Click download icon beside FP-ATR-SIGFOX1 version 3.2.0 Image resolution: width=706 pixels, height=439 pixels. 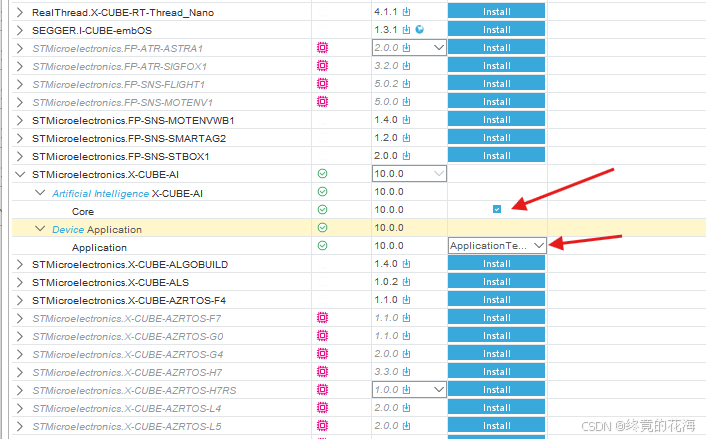tap(407, 66)
